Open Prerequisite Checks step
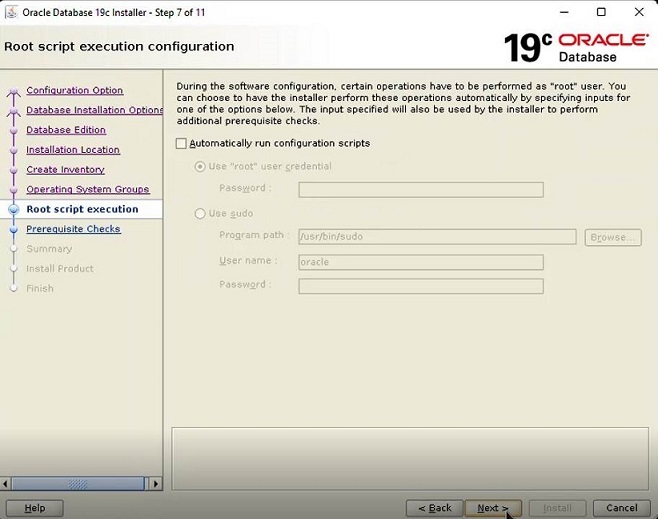Viewport: 658px width, 519px height. (x=73, y=229)
